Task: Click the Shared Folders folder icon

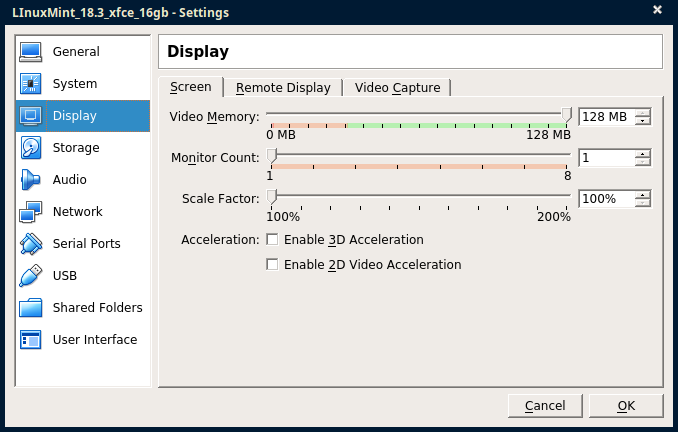Action: click(x=30, y=308)
